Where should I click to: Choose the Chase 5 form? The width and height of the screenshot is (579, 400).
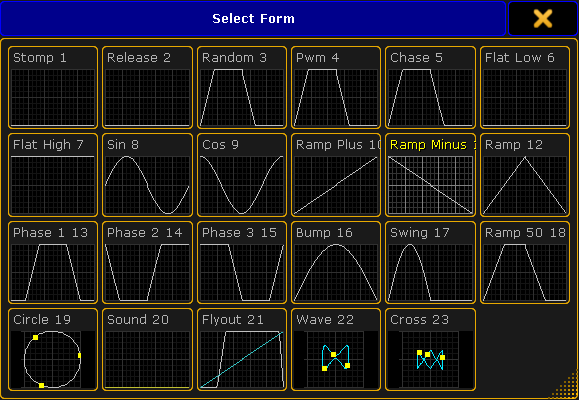click(x=430, y=88)
